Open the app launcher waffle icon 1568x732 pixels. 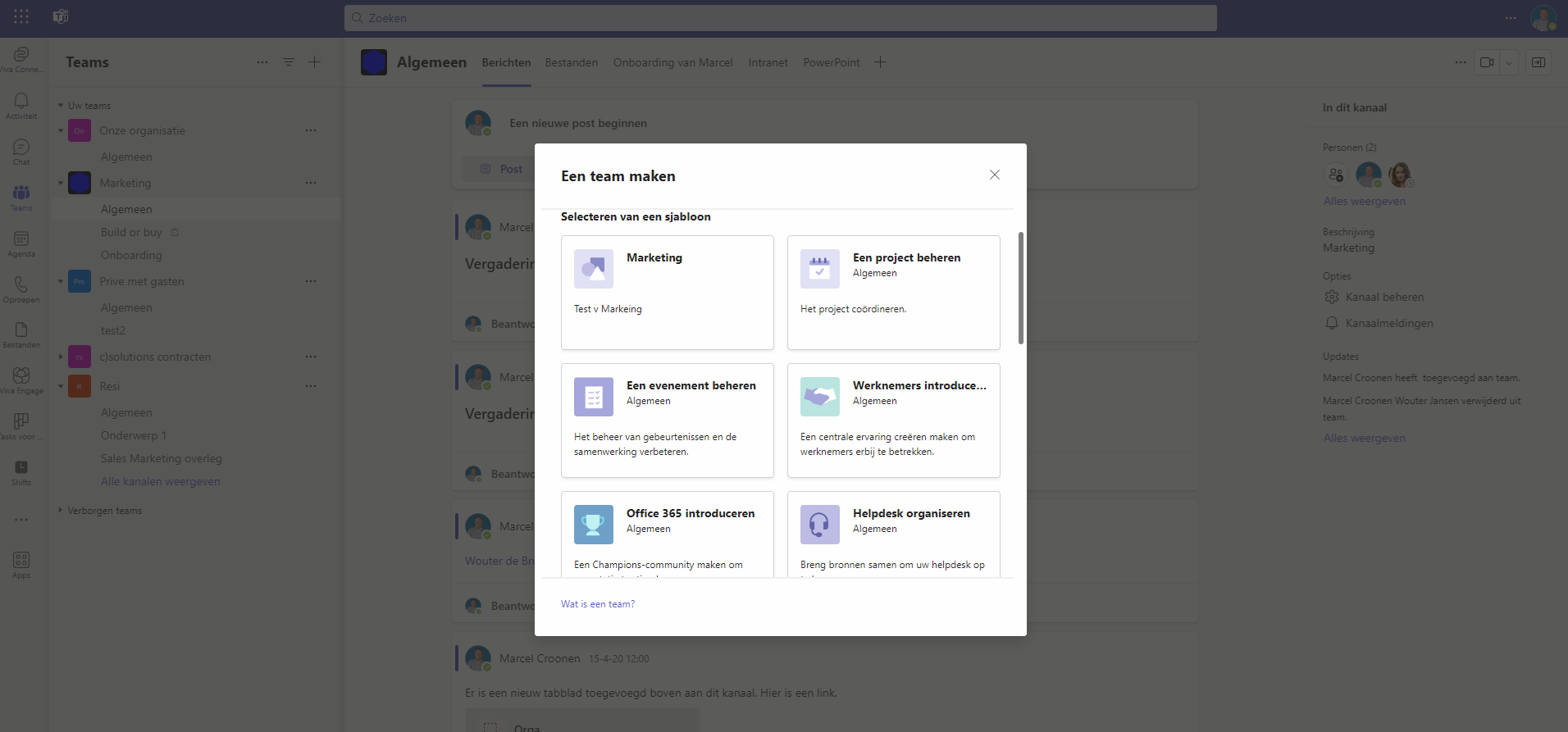pos(21,16)
